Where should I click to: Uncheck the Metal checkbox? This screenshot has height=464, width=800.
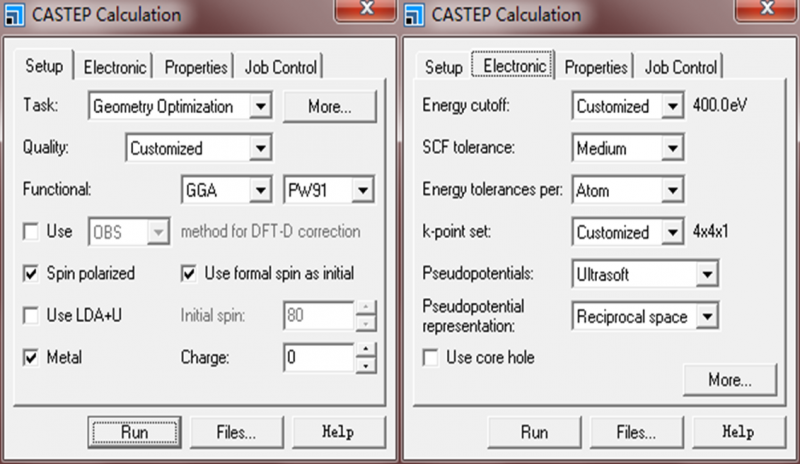click(x=31, y=357)
